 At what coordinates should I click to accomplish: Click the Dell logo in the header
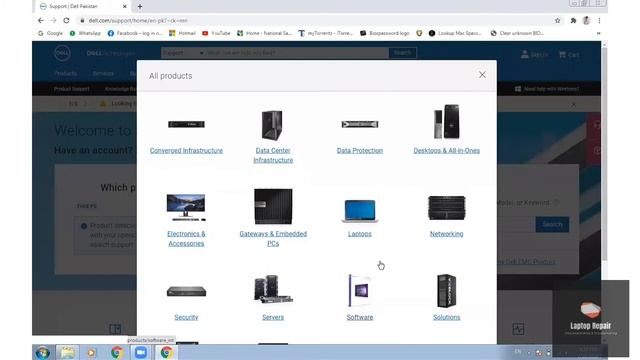pyautogui.click(x=62, y=53)
